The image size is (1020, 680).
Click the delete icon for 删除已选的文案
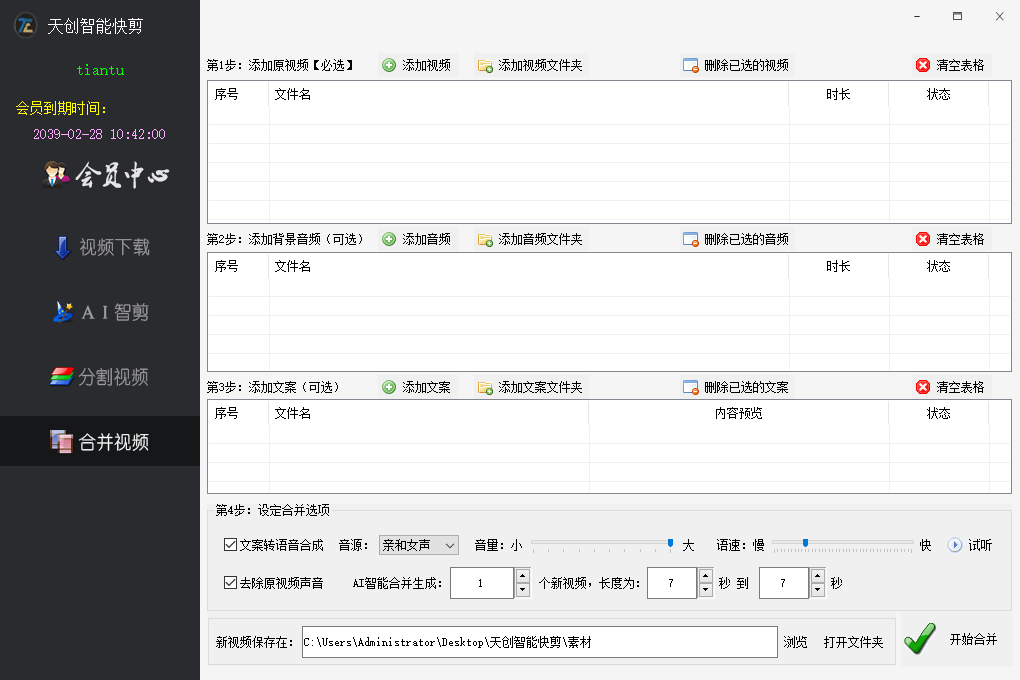coord(690,387)
